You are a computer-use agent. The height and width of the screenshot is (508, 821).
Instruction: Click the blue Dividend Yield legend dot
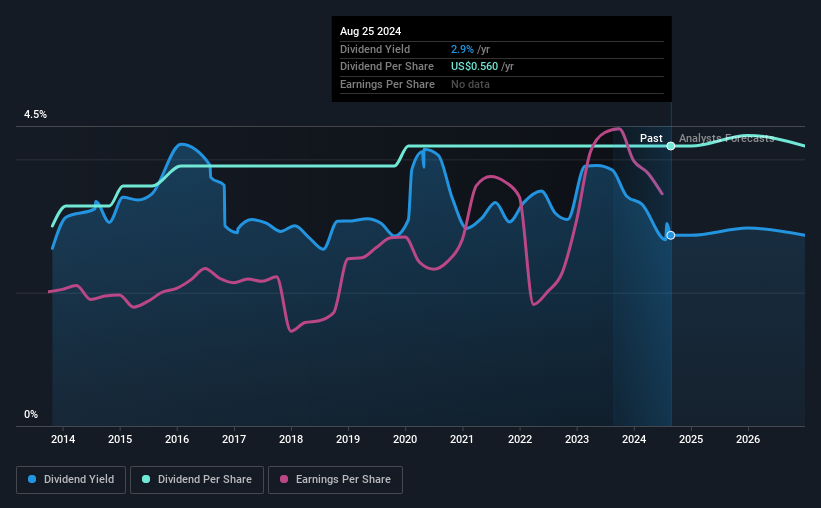[32, 479]
